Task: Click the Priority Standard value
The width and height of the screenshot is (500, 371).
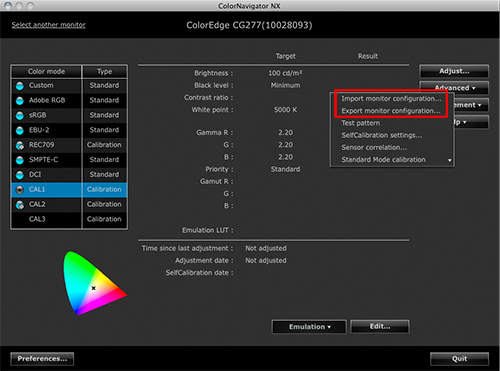Action: tap(285, 169)
